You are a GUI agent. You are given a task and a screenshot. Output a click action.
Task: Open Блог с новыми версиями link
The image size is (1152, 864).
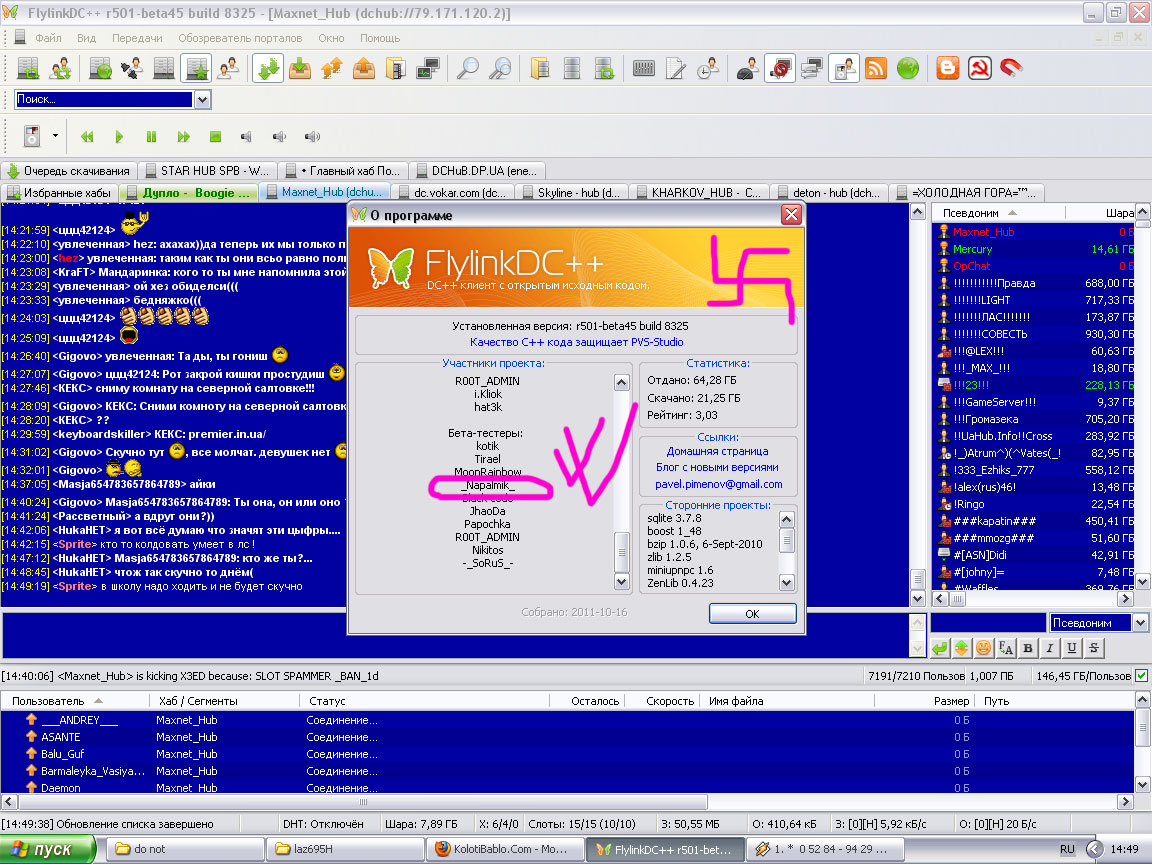point(717,467)
